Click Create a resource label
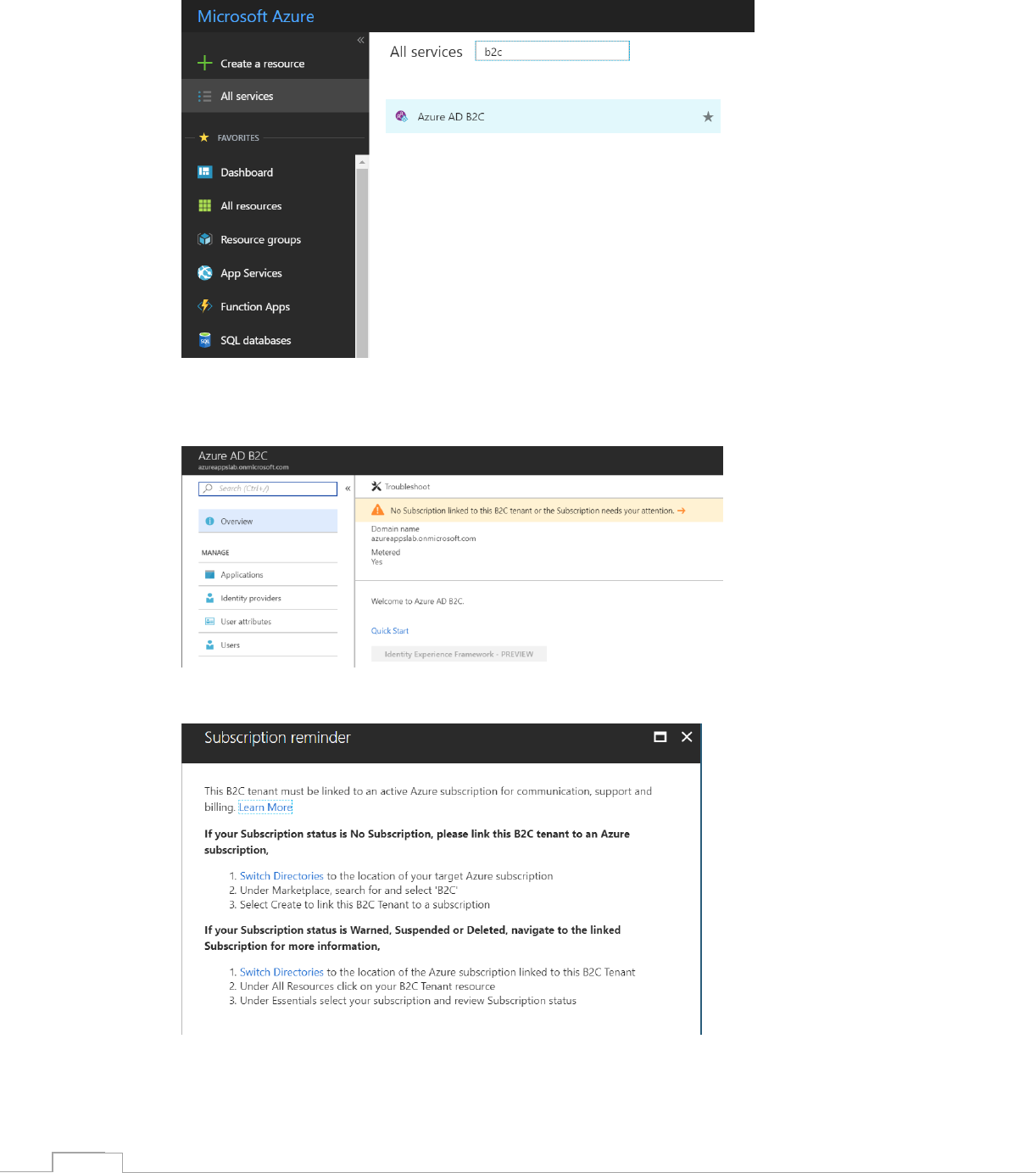The width and height of the screenshot is (1036, 1173). [262, 64]
